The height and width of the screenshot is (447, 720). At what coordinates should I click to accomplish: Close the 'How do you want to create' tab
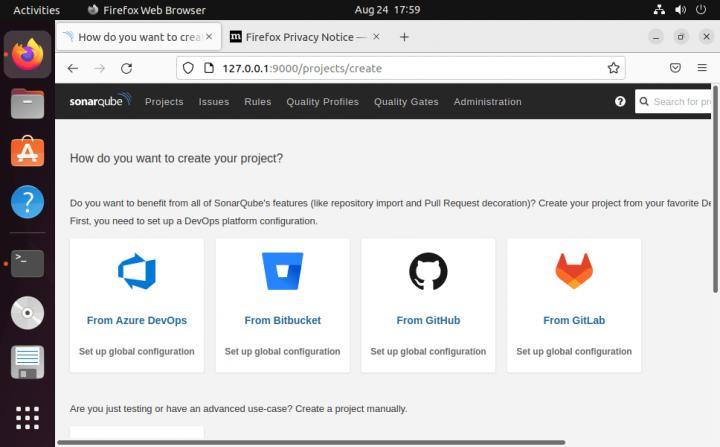(209, 37)
